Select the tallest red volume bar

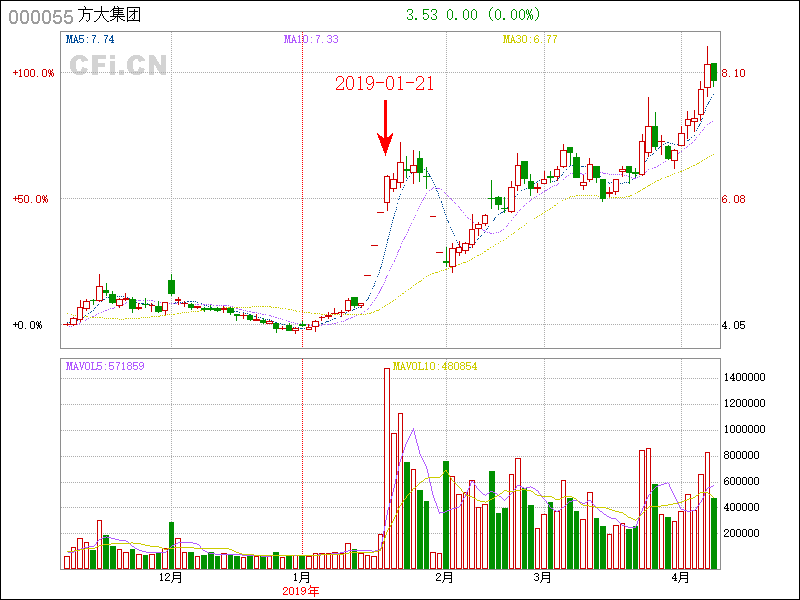tap(387, 468)
